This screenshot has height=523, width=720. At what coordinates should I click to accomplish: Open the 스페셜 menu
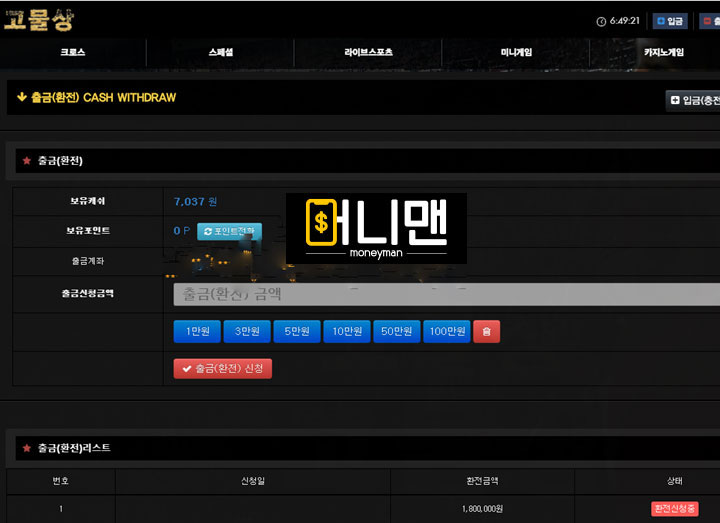[x=220, y=53]
